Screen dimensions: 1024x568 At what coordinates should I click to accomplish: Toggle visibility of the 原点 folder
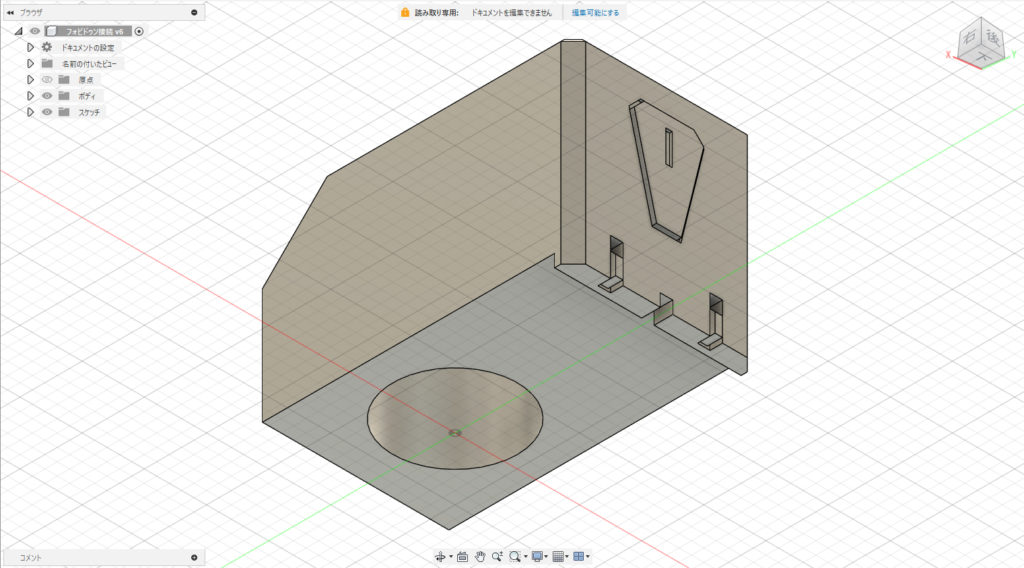(46, 79)
